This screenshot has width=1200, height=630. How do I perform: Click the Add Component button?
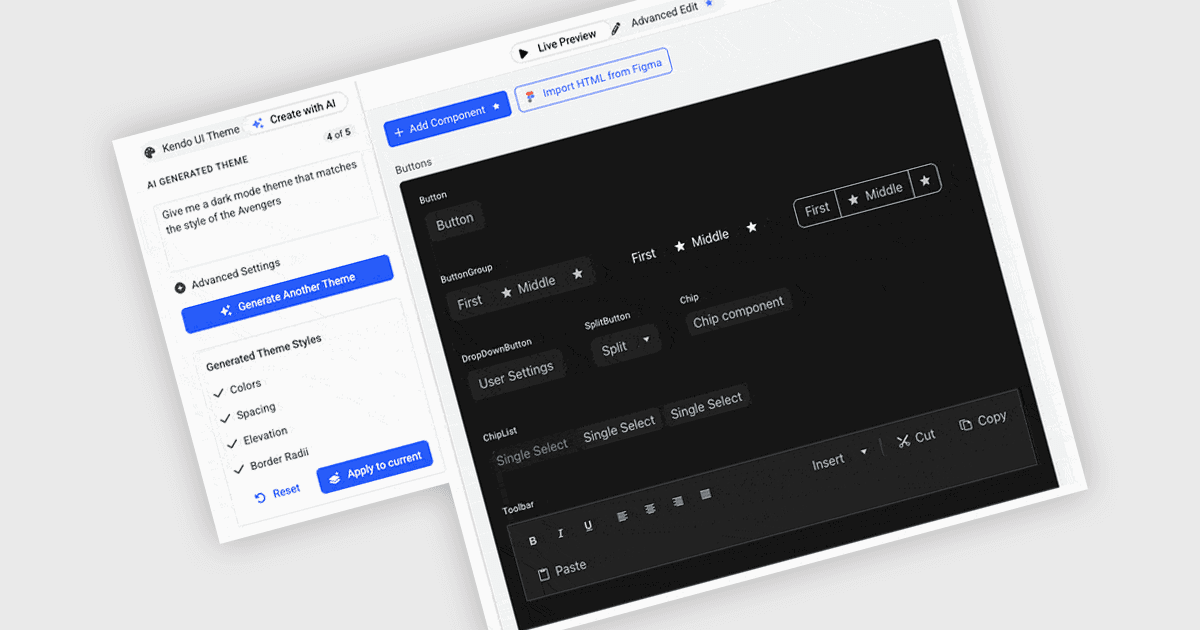tap(447, 120)
